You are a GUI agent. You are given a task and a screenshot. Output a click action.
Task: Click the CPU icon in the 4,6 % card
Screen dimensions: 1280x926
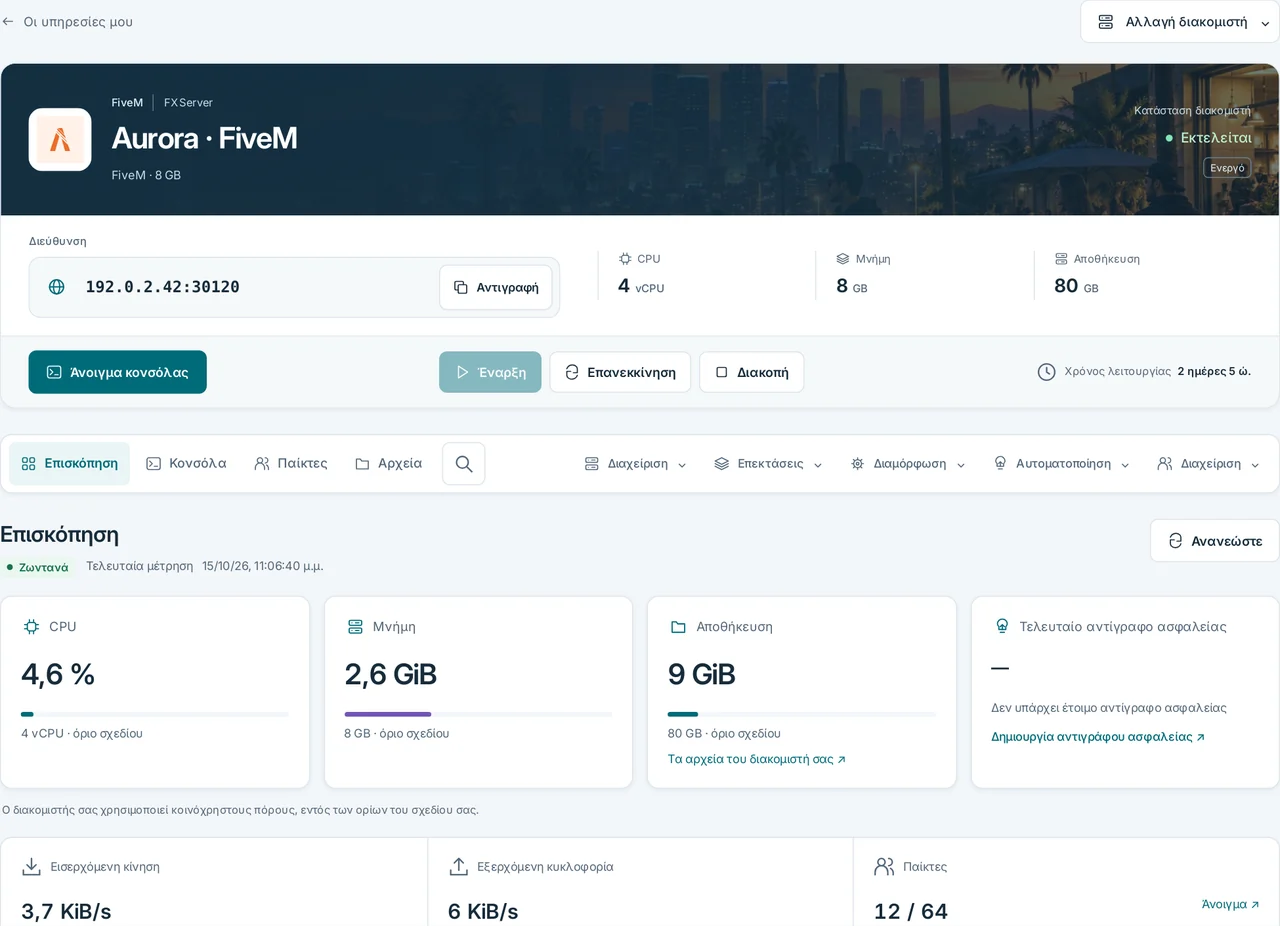click(x=31, y=626)
